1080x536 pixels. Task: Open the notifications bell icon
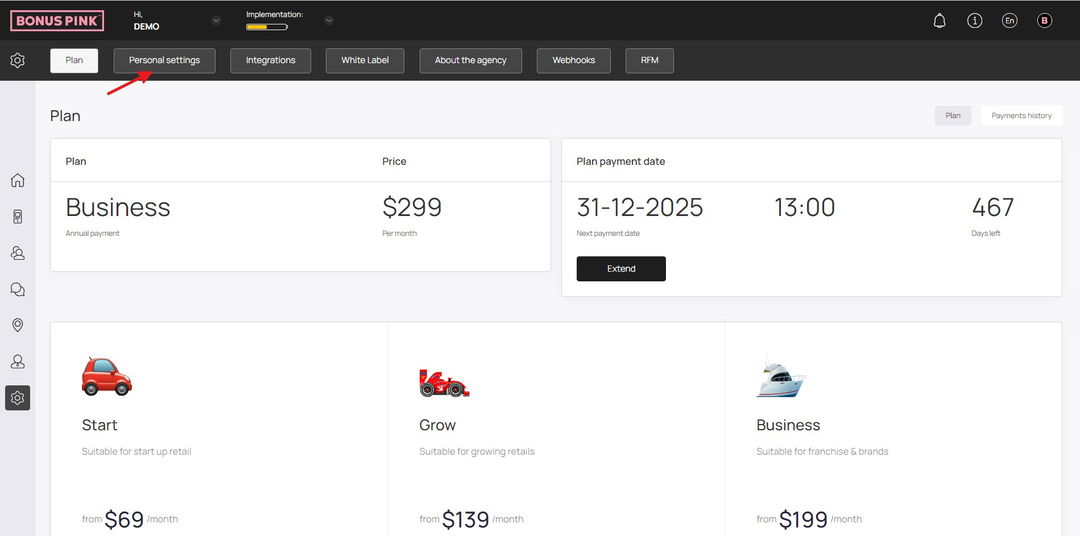coord(939,21)
